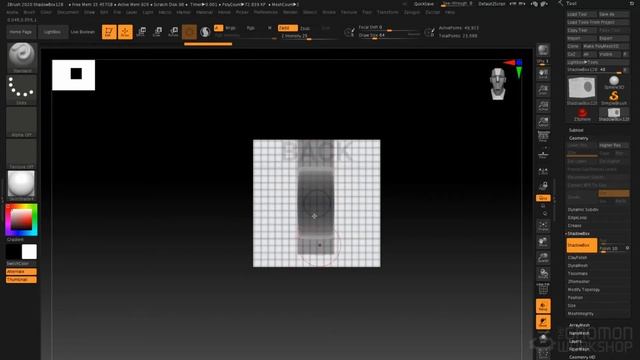Open the Preferences menu
Viewport: 640px width, 360px height.
tap(266, 12)
